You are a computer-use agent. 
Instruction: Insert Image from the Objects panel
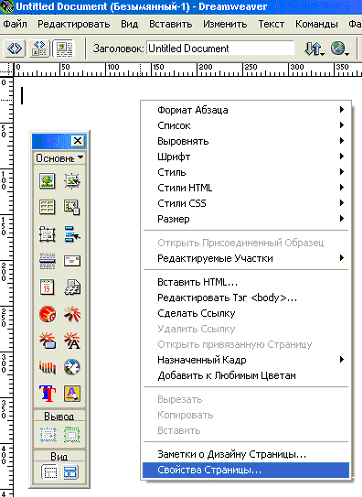pyautogui.click(x=47, y=181)
